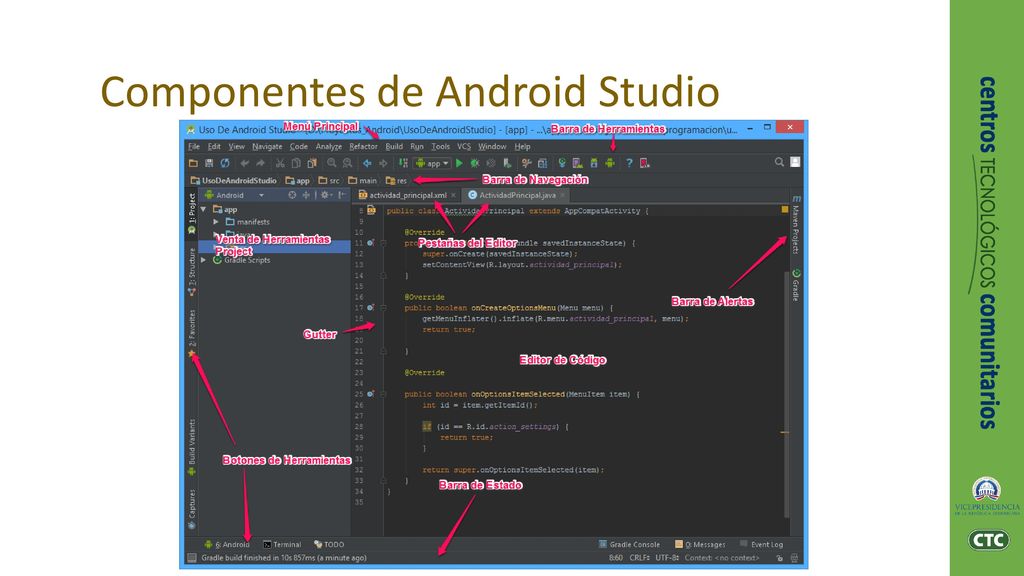
Task: Click the Settings wrench toolbar icon
Action: coord(526,163)
